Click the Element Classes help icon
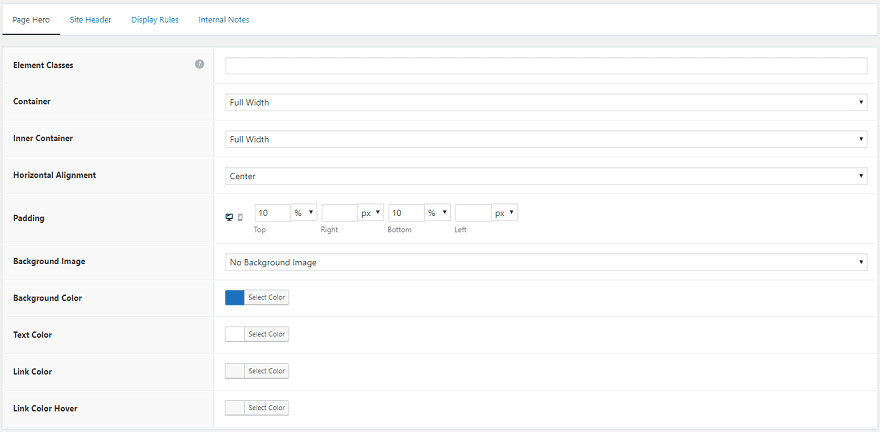The image size is (880, 432). click(199, 65)
